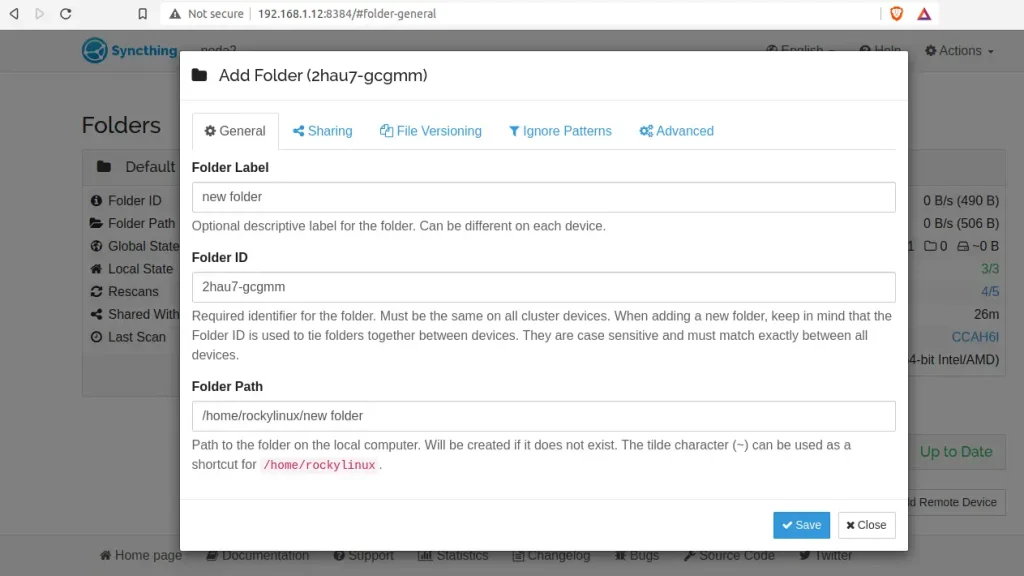Click the browser back arrow

[14, 14]
